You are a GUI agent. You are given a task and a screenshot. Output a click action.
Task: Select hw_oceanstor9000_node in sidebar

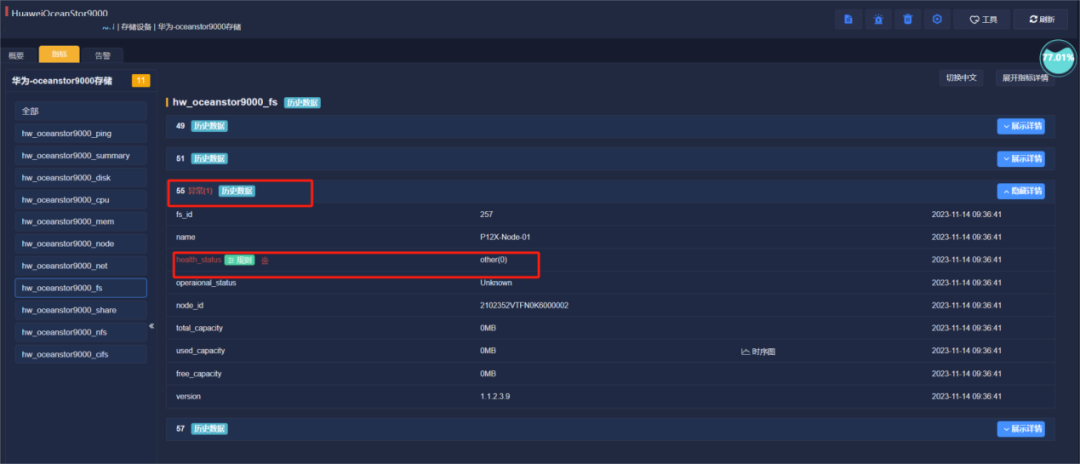pyautogui.click(x=81, y=244)
